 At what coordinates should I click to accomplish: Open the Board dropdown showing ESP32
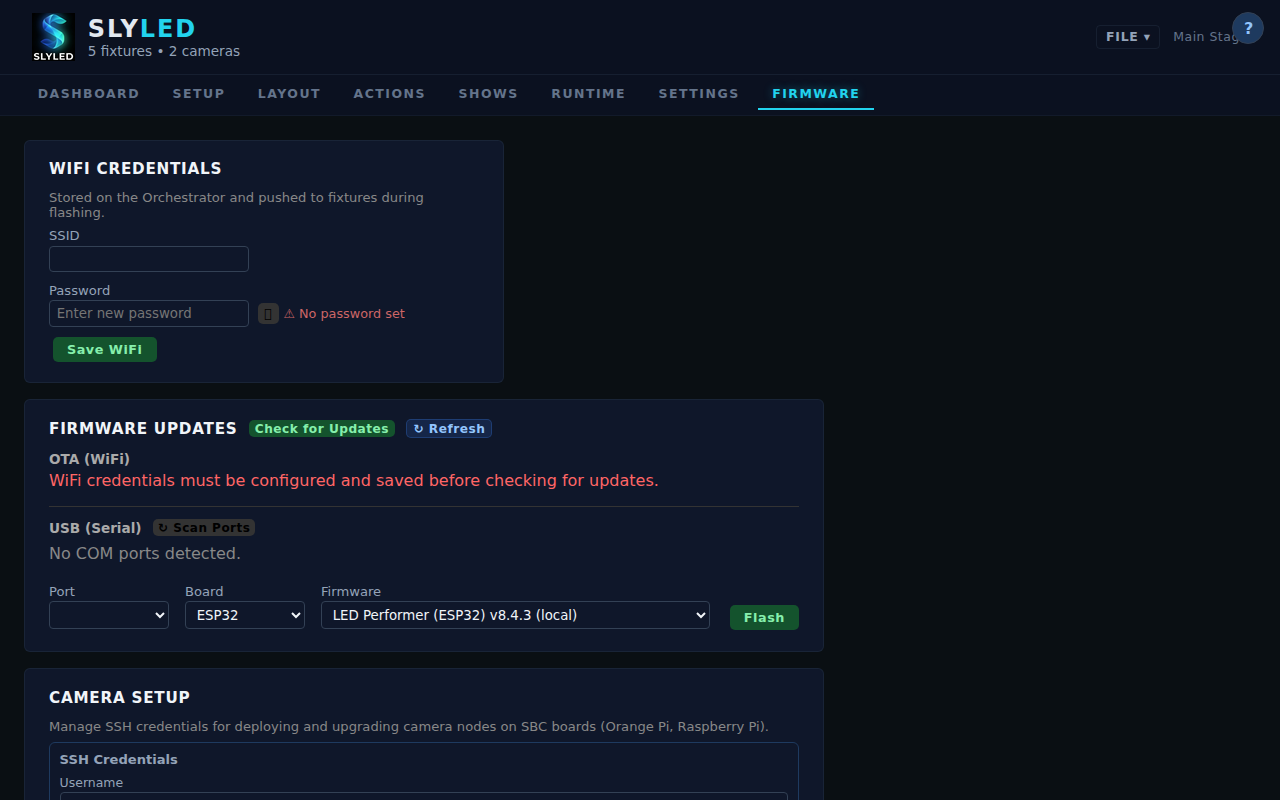coord(245,615)
